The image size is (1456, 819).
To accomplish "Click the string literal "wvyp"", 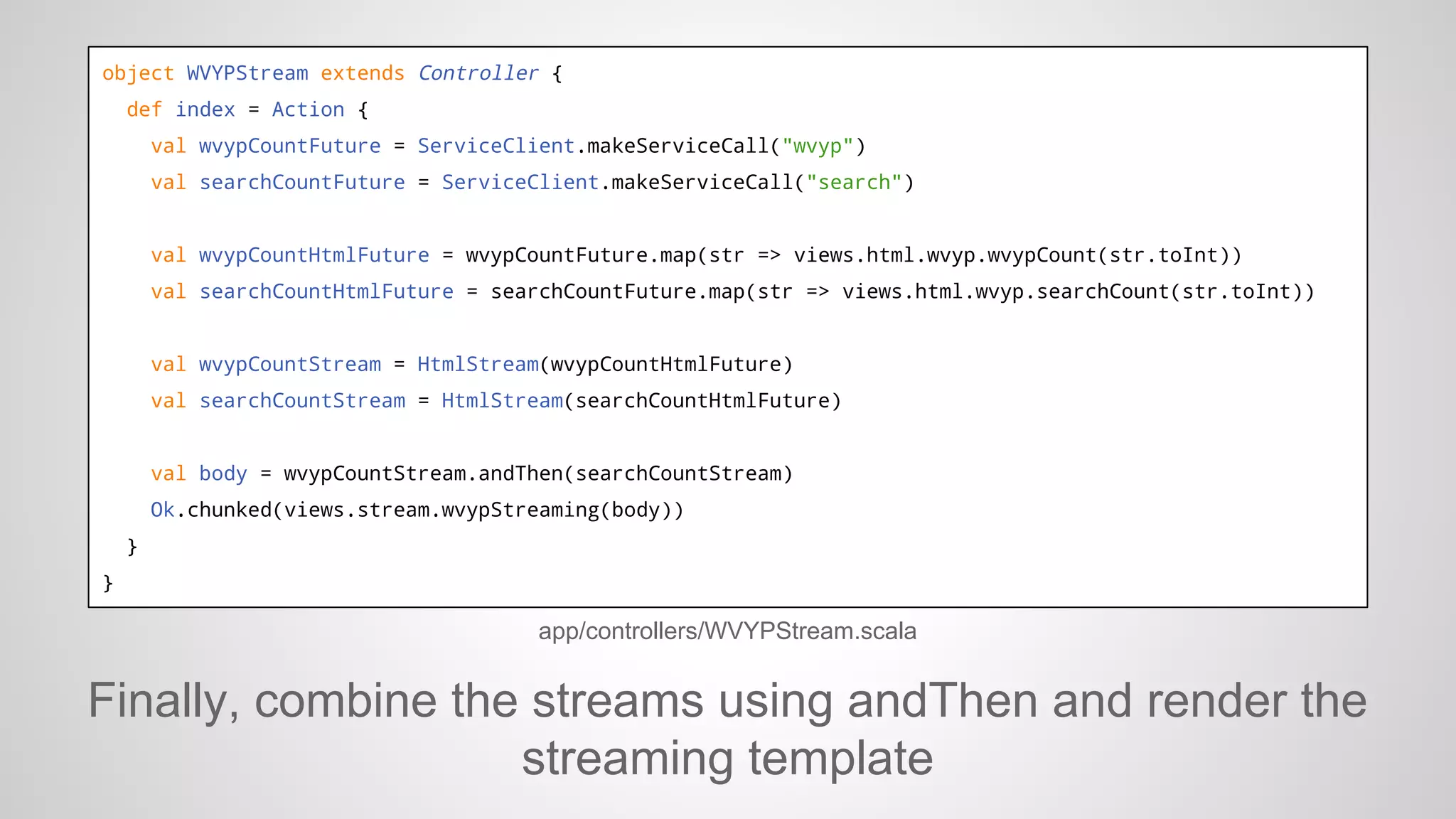I will point(818,146).
